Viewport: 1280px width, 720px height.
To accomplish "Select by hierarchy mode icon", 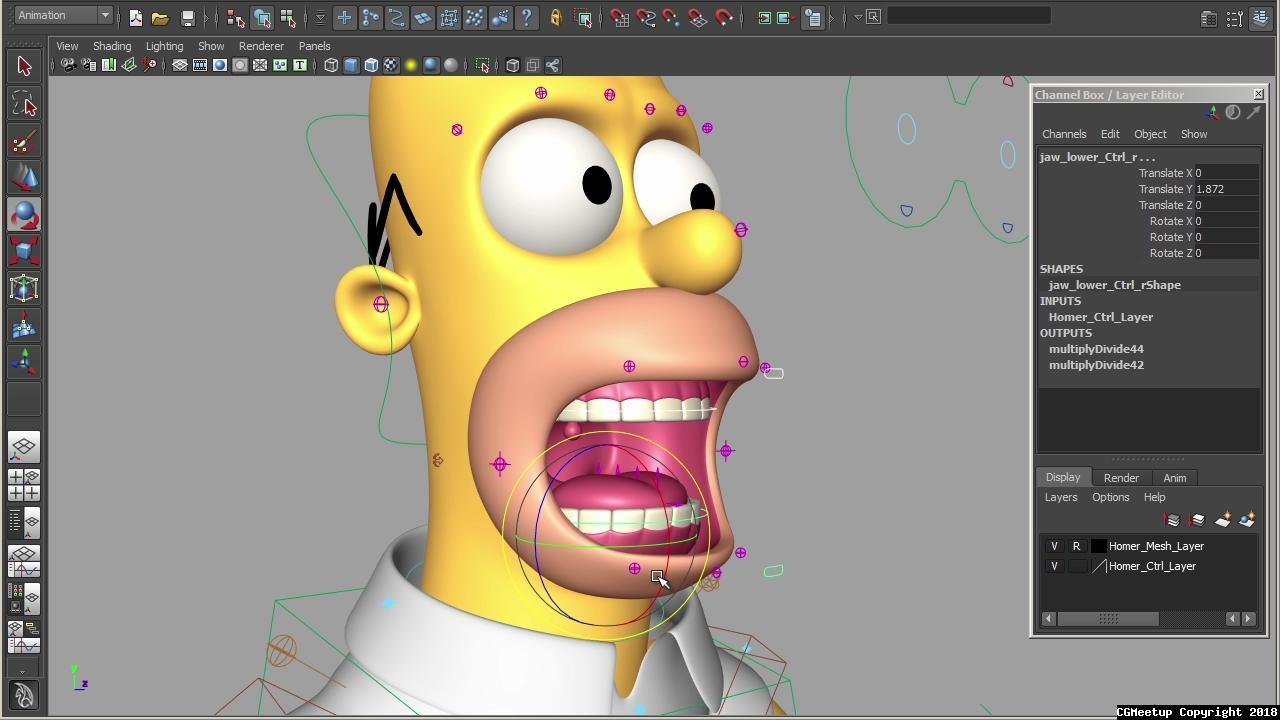I will coord(236,18).
